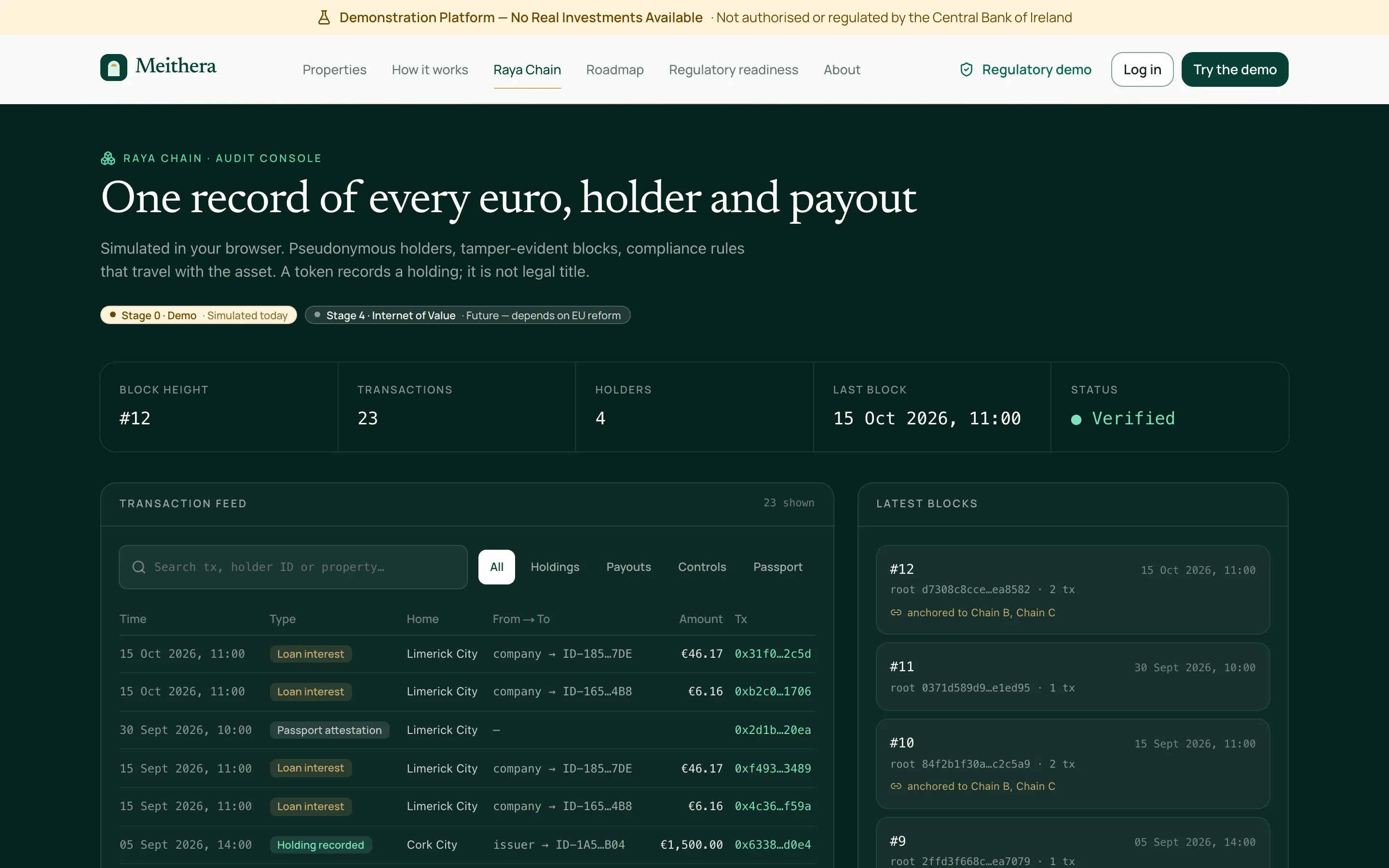Image resolution: width=1389 pixels, height=868 pixels.
Task: Click the chain link icon on block #10
Action: 896,786
